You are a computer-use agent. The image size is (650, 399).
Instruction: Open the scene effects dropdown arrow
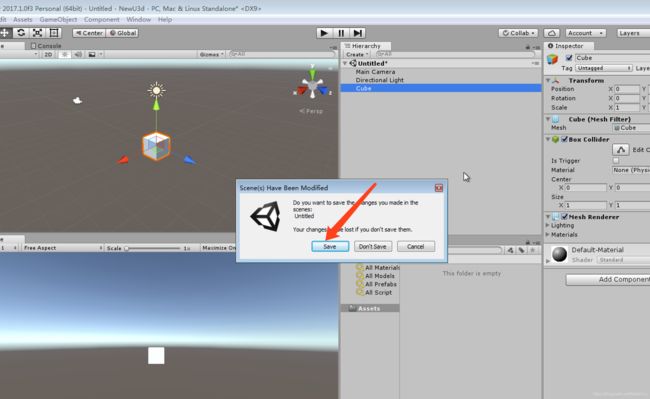pyautogui.click(x=101, y=54)
